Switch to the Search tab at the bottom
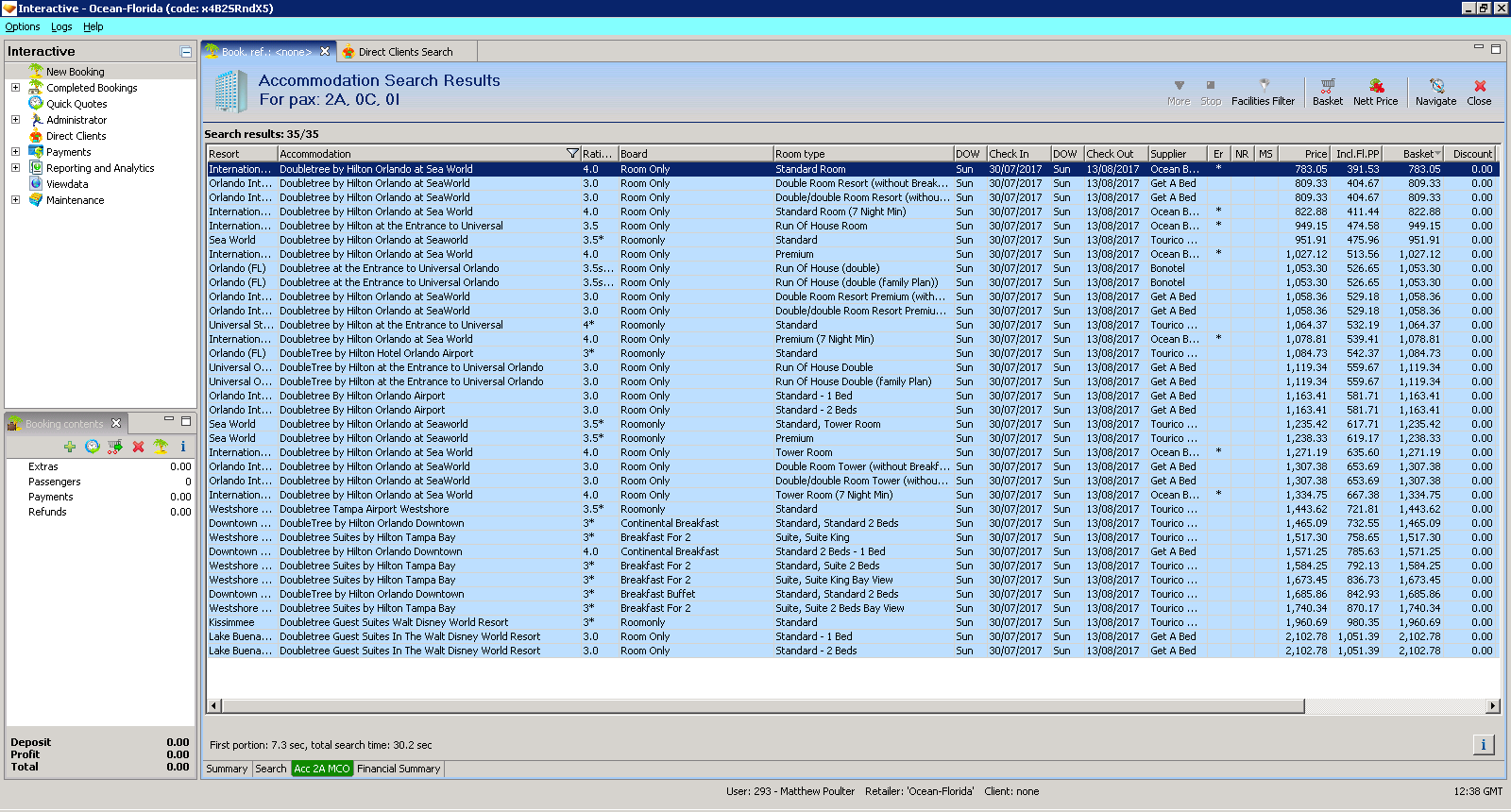 pyautogui.click(x=271, y=769)
